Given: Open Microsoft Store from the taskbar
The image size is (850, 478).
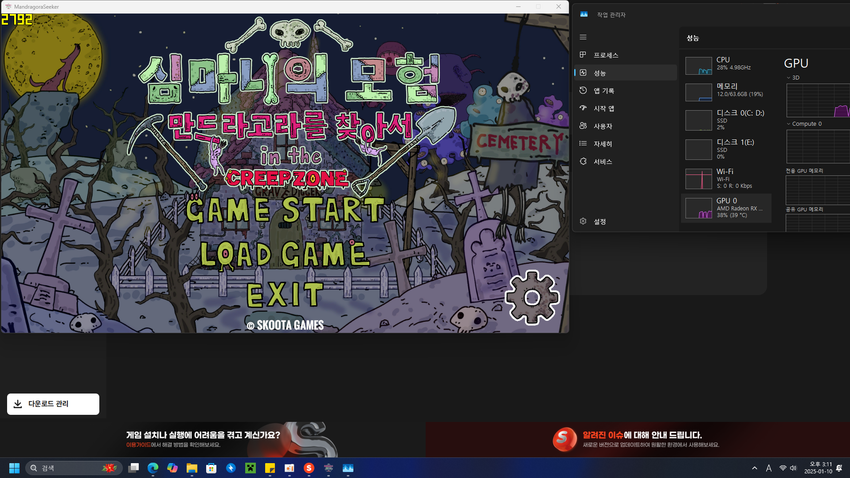Looking at the screenshot, I should point(211,468).
